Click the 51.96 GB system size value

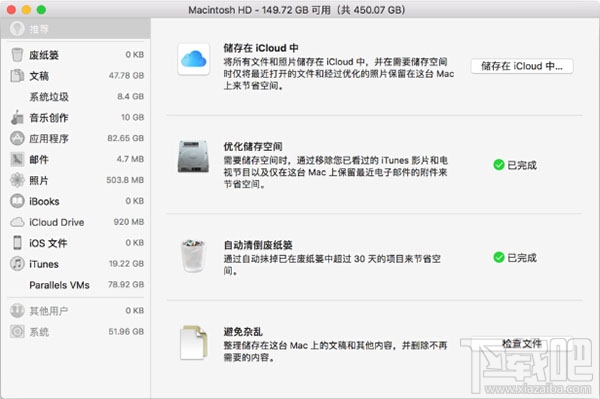pyautogui.click(x=126, y=331)
